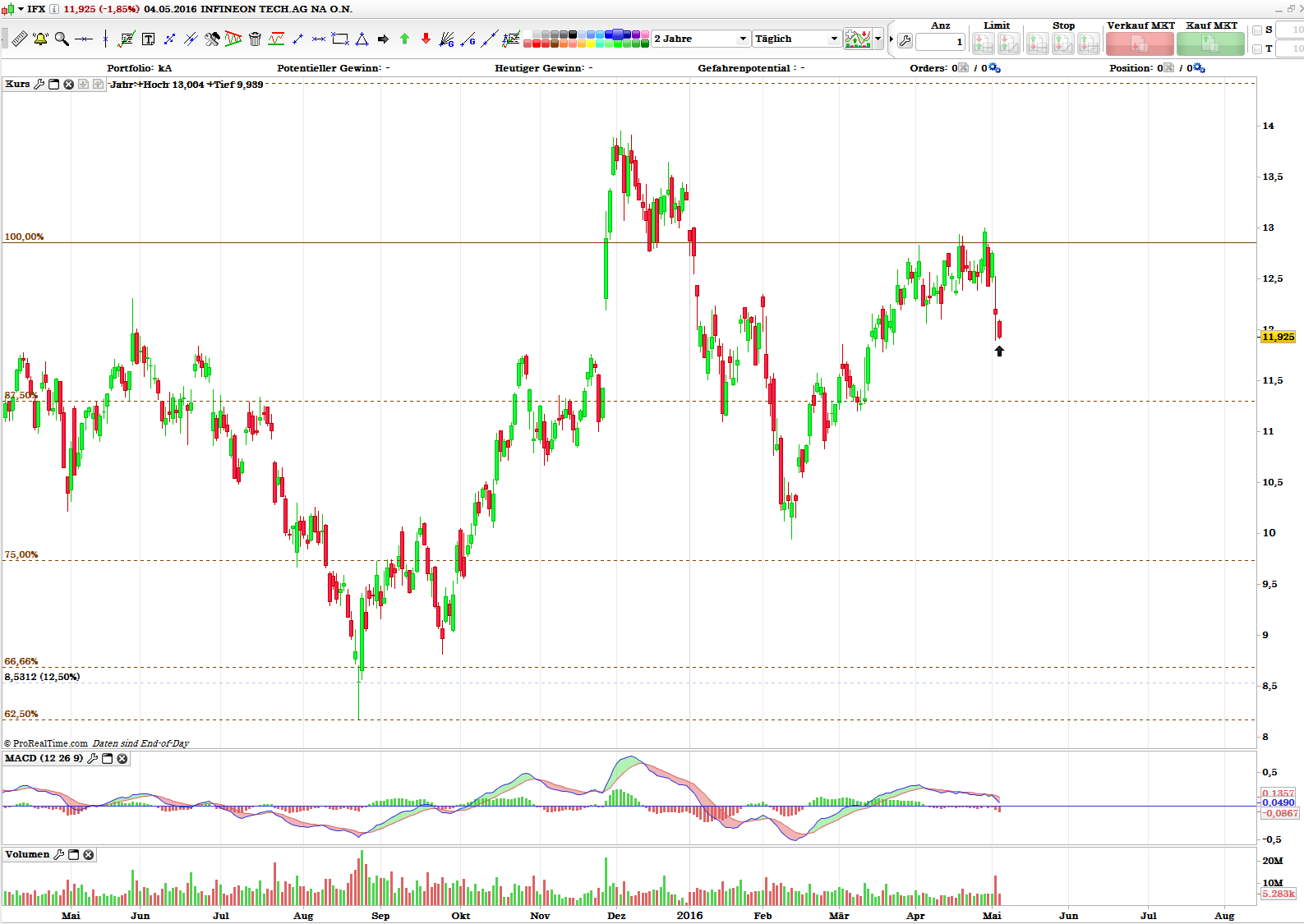1304x924 pixels.
Task: Open the alarm bell alert tool
Action: click(x=40, y=39)
